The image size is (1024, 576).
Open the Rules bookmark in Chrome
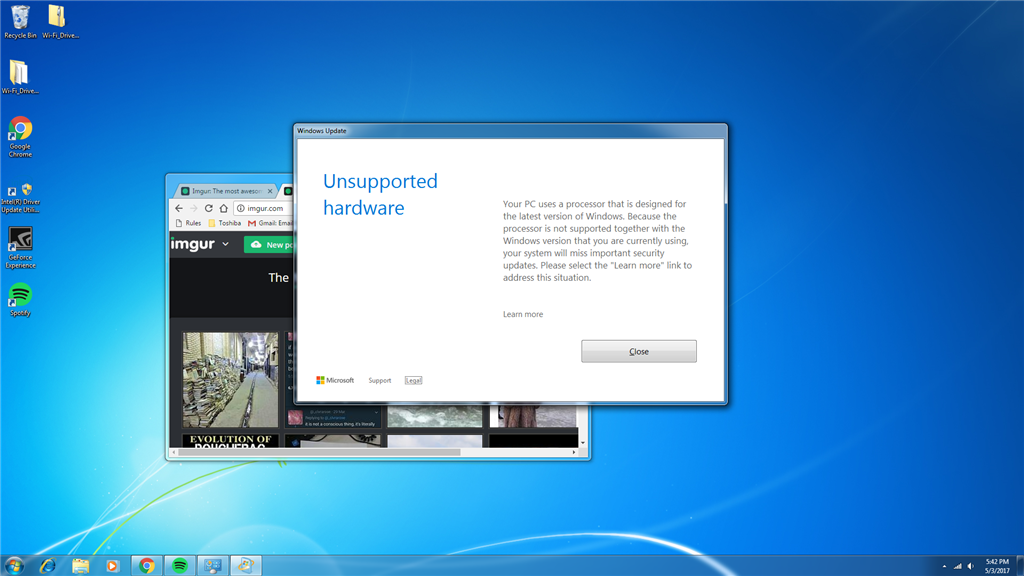coord(188,223)
